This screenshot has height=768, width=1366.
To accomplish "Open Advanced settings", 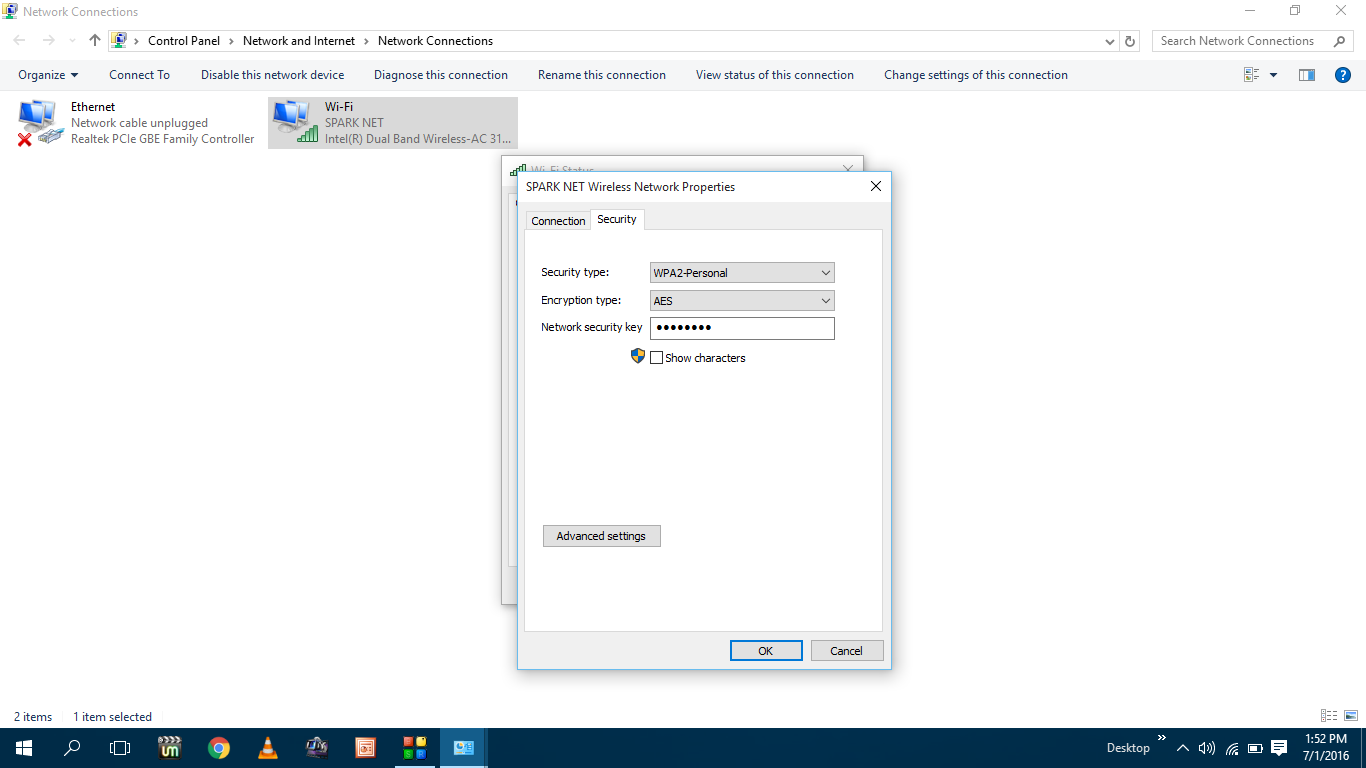I will tap(601, 535).
